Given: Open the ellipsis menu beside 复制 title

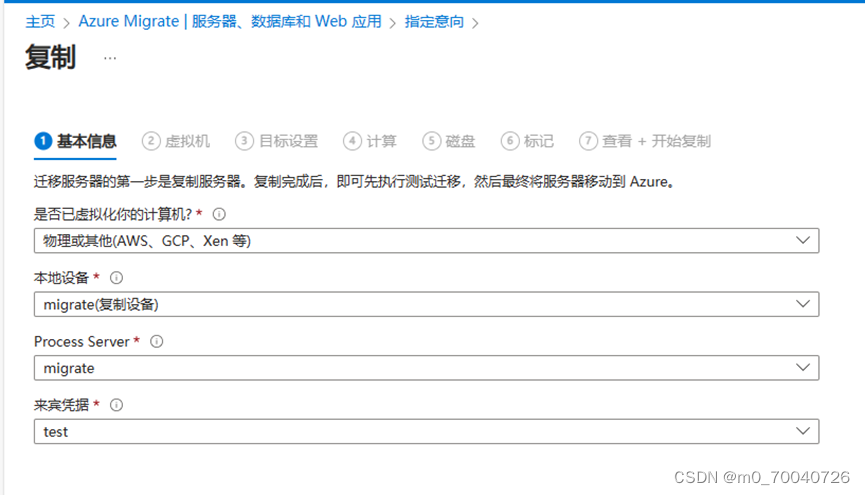Looking at the screenshot, I should (x=110, y=58).
